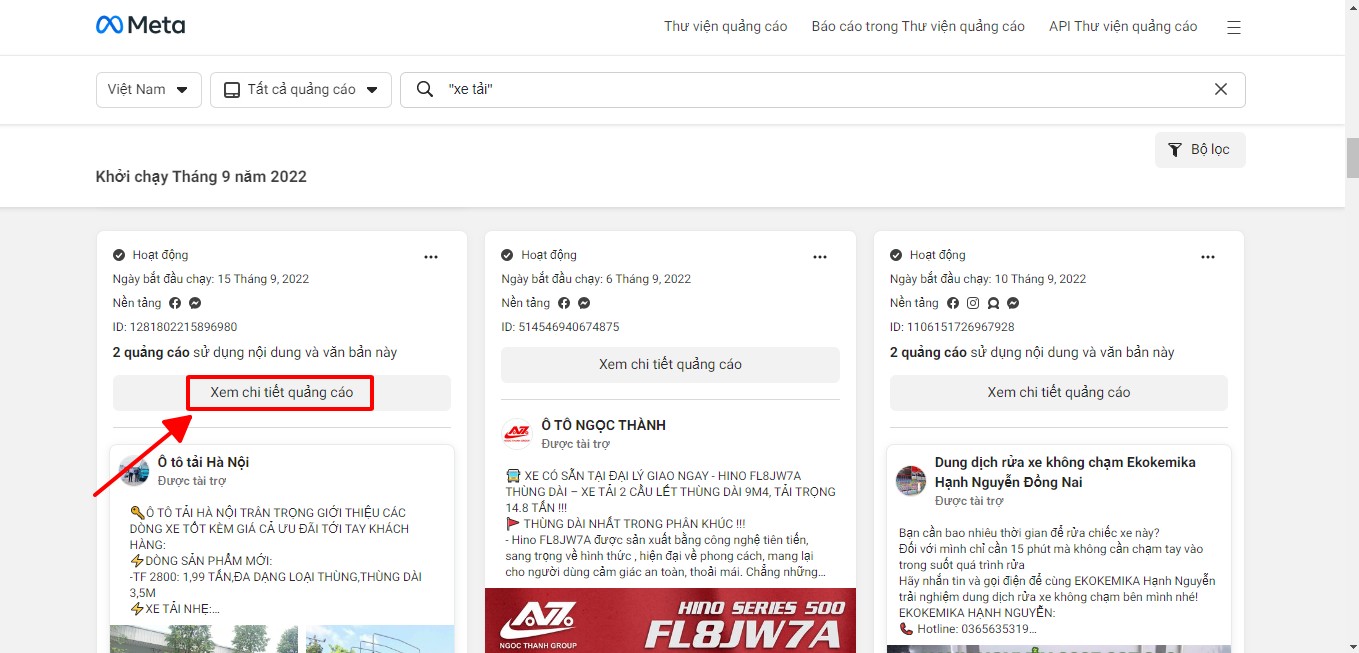
Task: Open Dung dịch rửa xe Ekokemika page name
Action: 1065,472
